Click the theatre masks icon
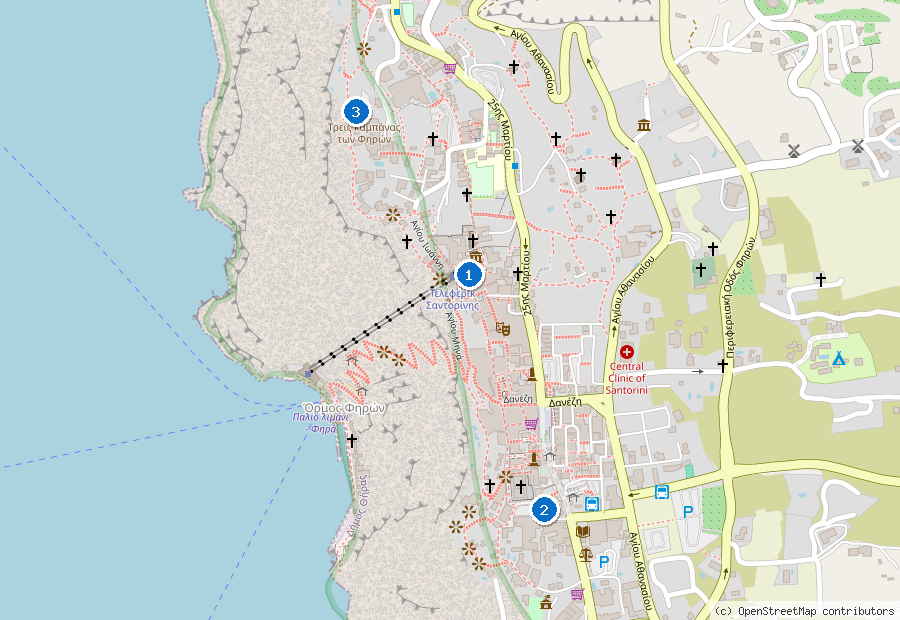This screenshot has height=620, width=900. tap(503, 328)
